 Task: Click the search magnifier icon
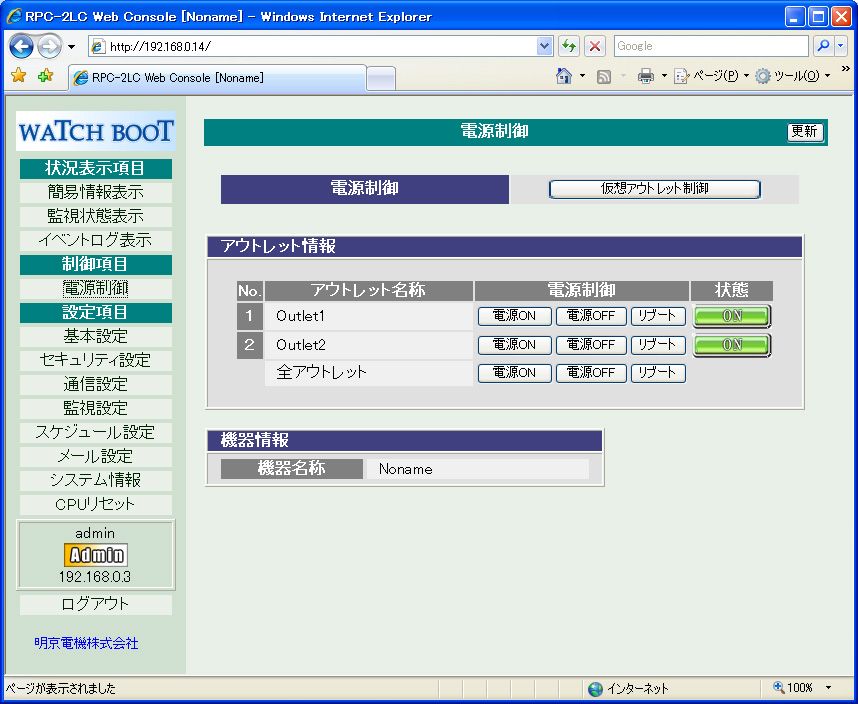tap(823, 46)
